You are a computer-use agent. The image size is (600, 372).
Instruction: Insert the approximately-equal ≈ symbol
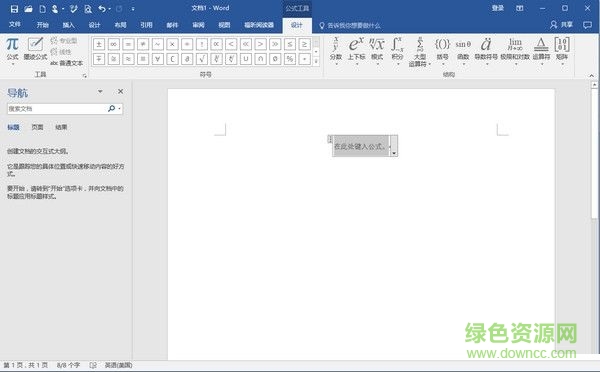click(x=128, y=59)
